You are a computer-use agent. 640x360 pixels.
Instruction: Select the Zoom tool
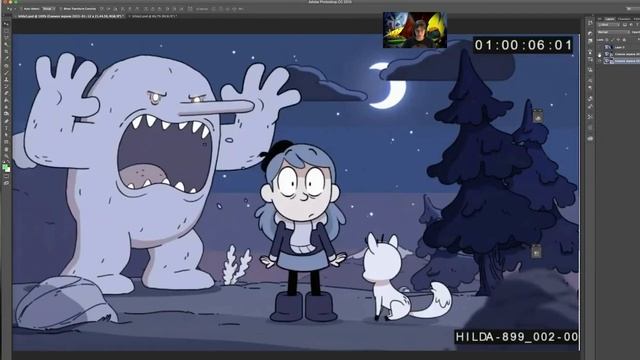pyautogui.click(x=6, y=155)
